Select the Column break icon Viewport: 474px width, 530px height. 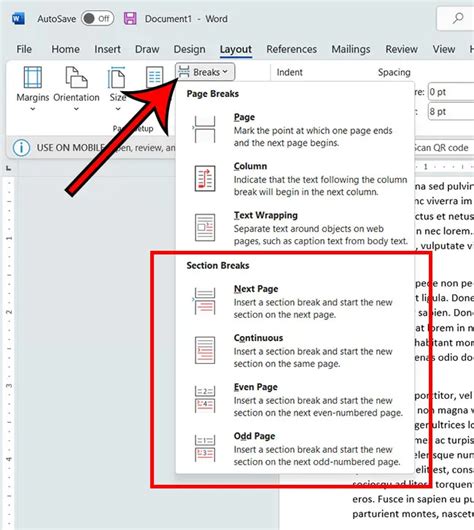205,178
